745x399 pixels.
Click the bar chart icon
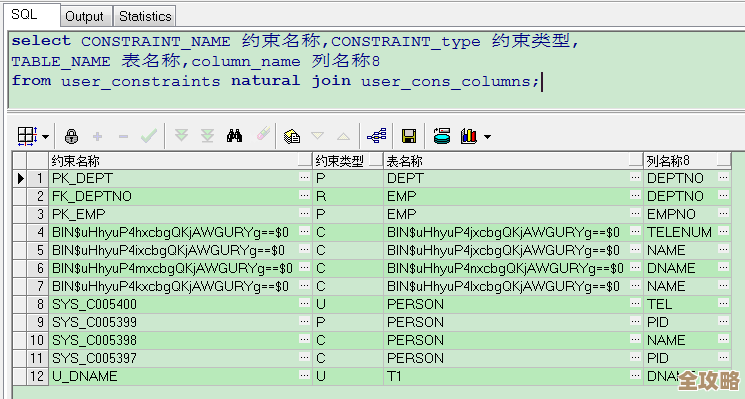pos(468,136)
